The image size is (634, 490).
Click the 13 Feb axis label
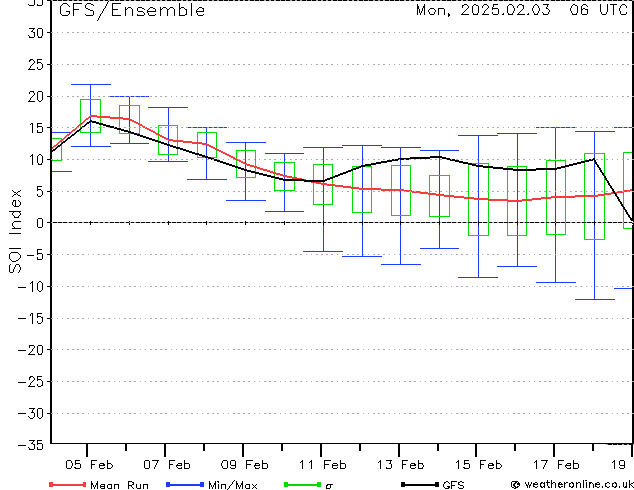401,465
